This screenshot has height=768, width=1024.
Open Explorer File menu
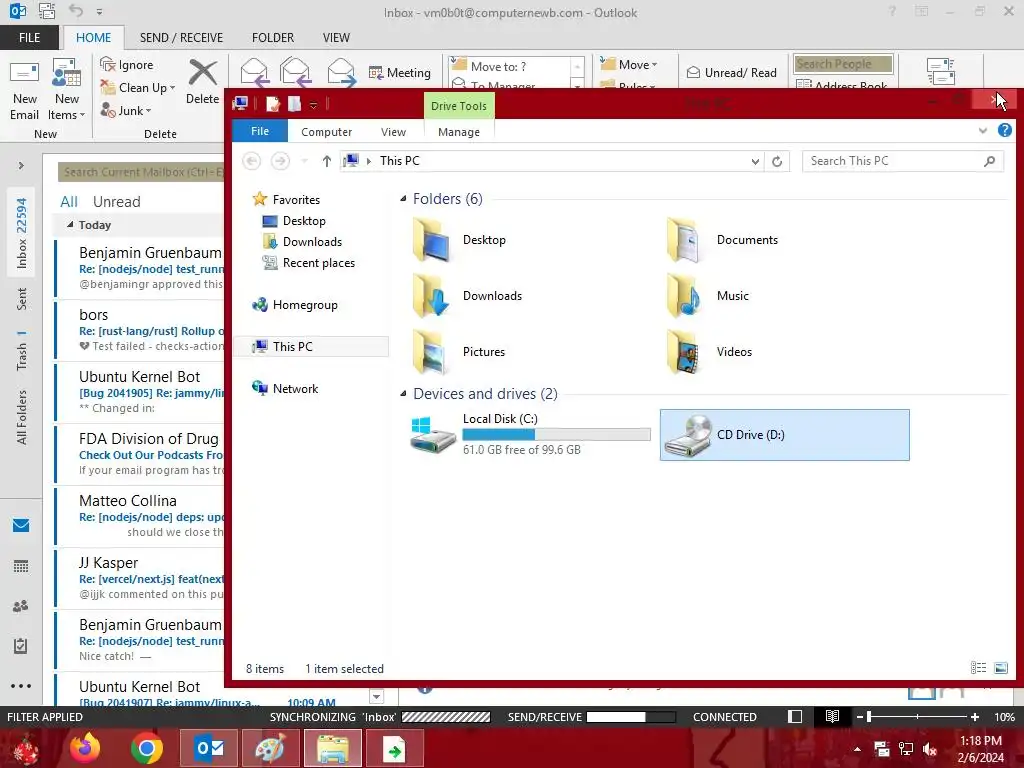click(x=260, y=131)
